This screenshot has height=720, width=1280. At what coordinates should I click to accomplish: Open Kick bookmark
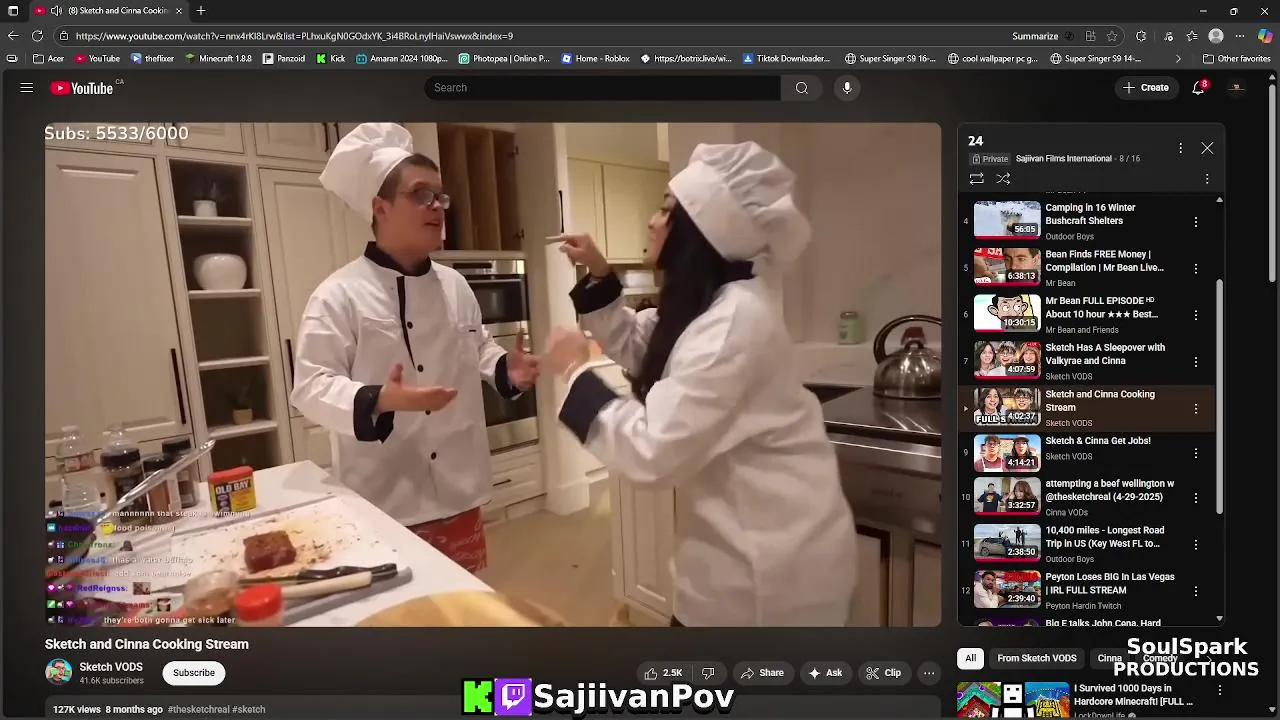[331, 59]
